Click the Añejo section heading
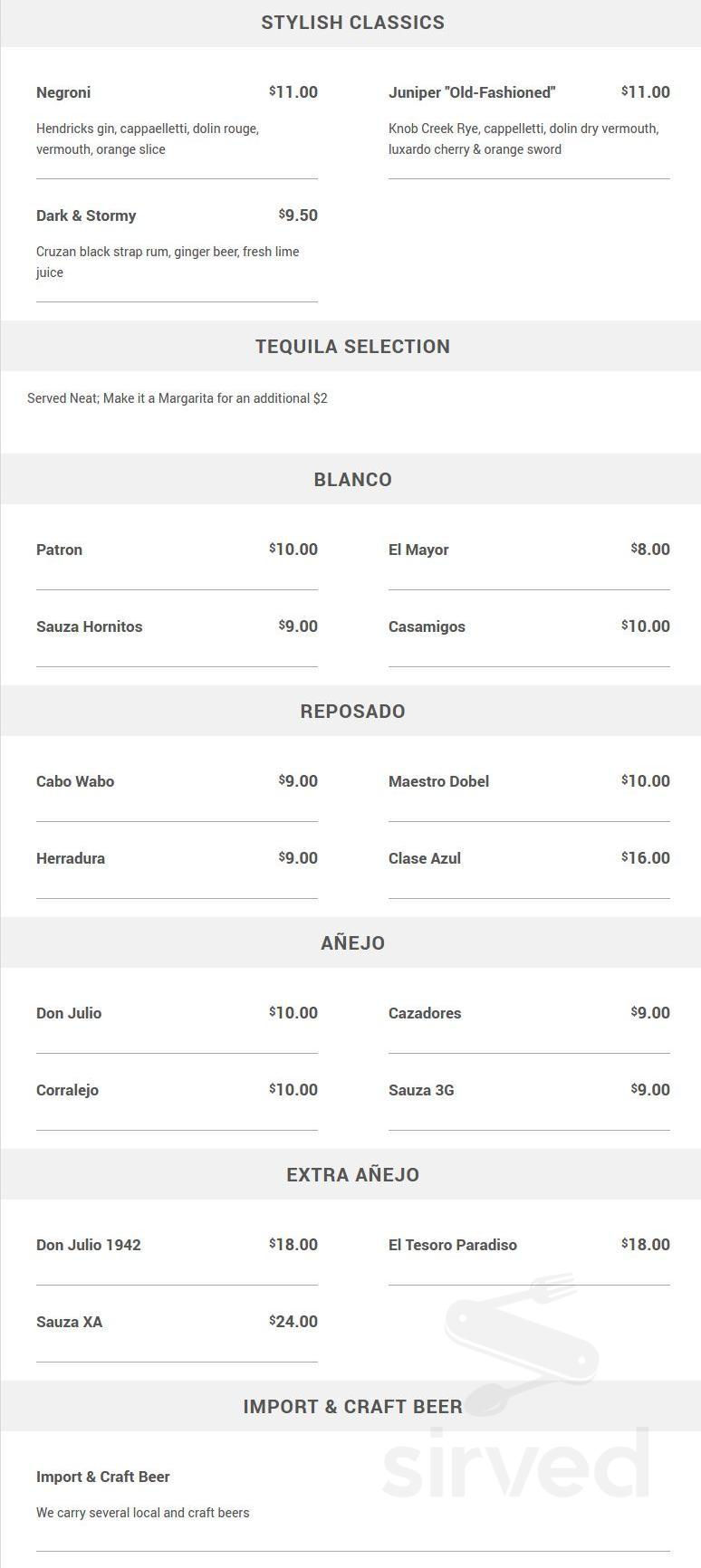This screenshot has width=701, height=1568. [x=352, y=942]
